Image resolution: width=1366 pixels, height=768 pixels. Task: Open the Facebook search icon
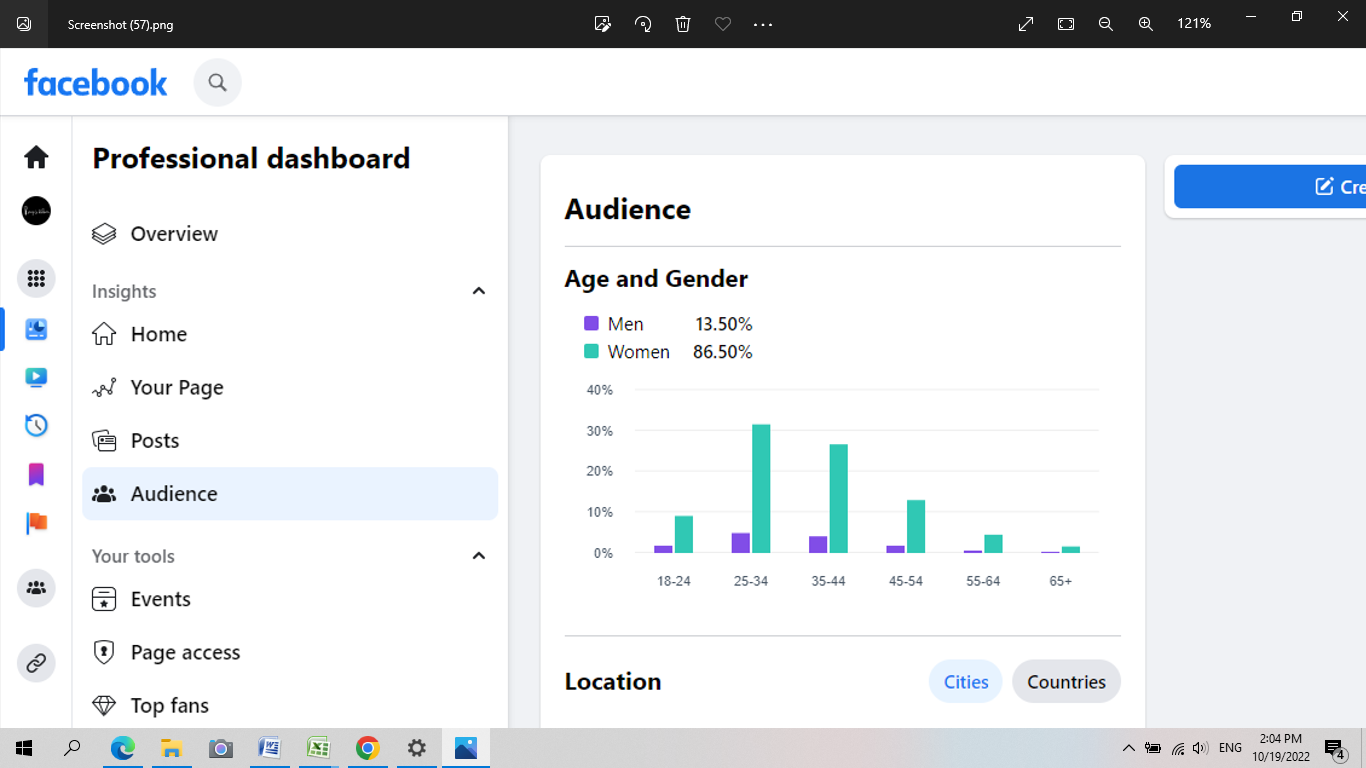(x=217, y=82)
